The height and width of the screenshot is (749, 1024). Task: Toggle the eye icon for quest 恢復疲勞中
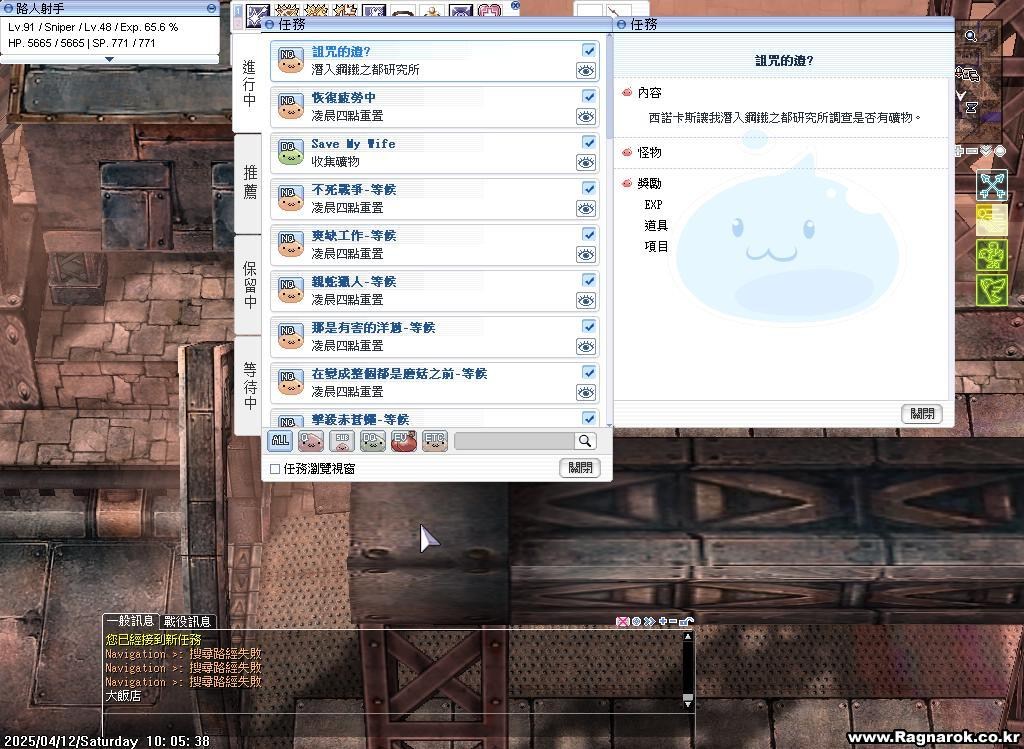pos(586,117)
